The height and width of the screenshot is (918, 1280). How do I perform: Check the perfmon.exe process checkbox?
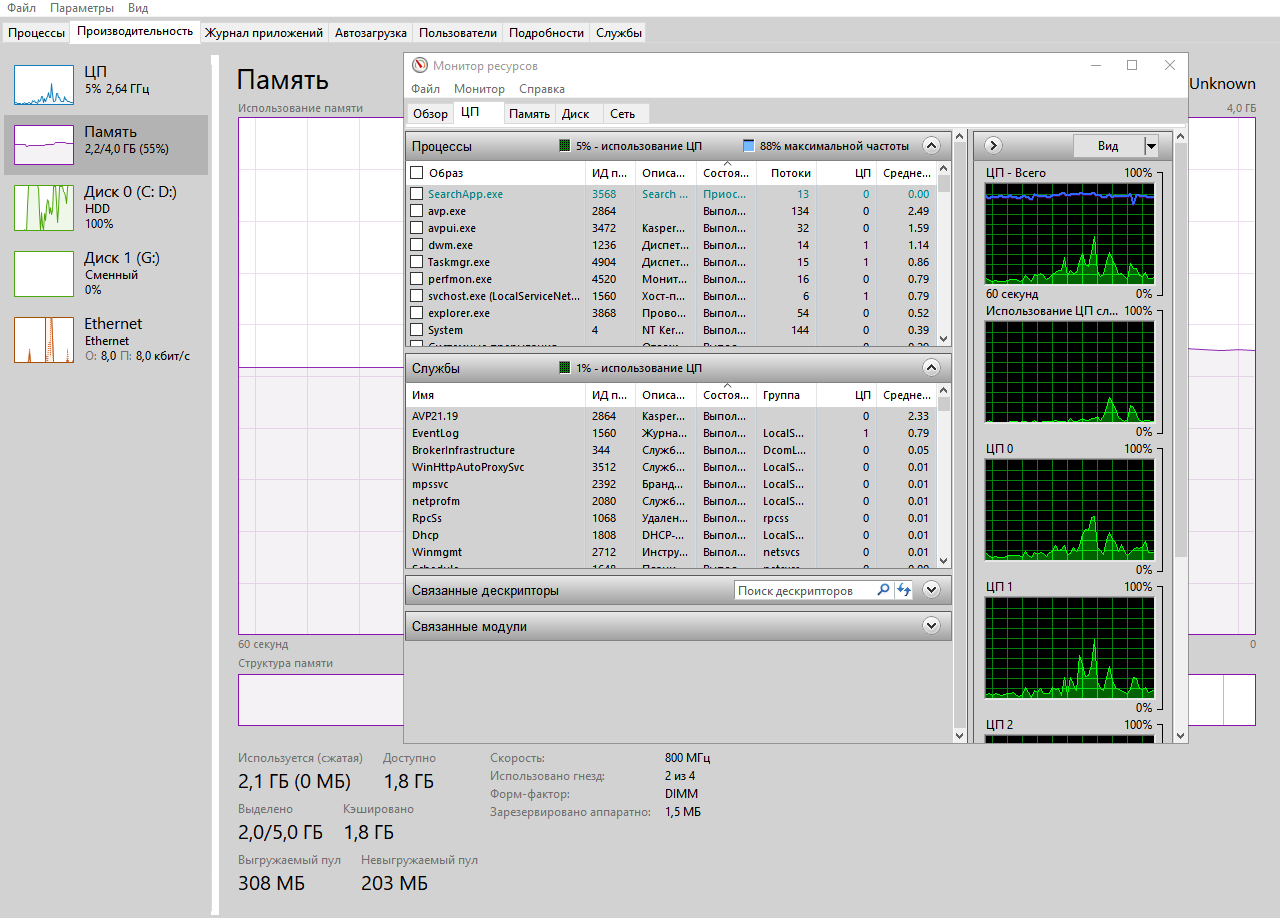click(x=417, y=279)
